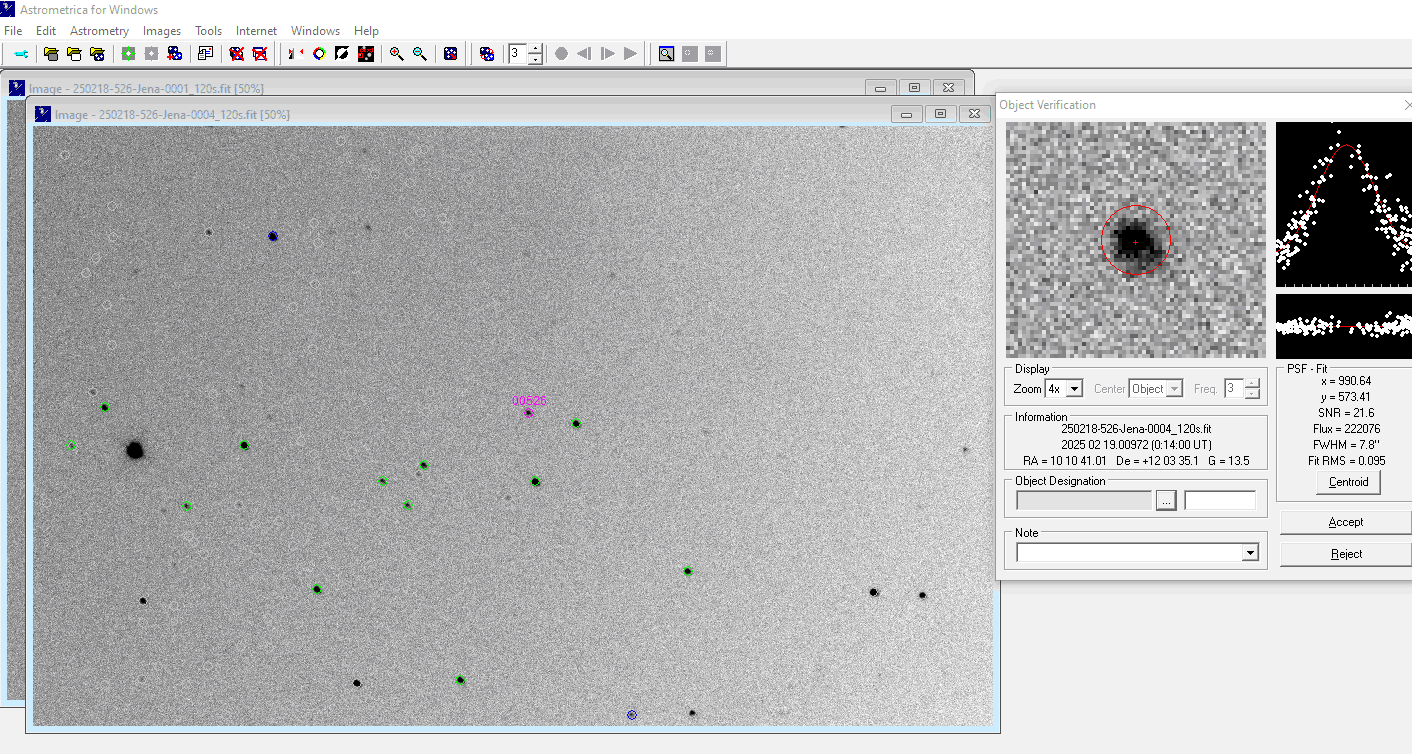1412x754 pixels.
Task: Click the blink play arrow
Action: tap(630, 54)
